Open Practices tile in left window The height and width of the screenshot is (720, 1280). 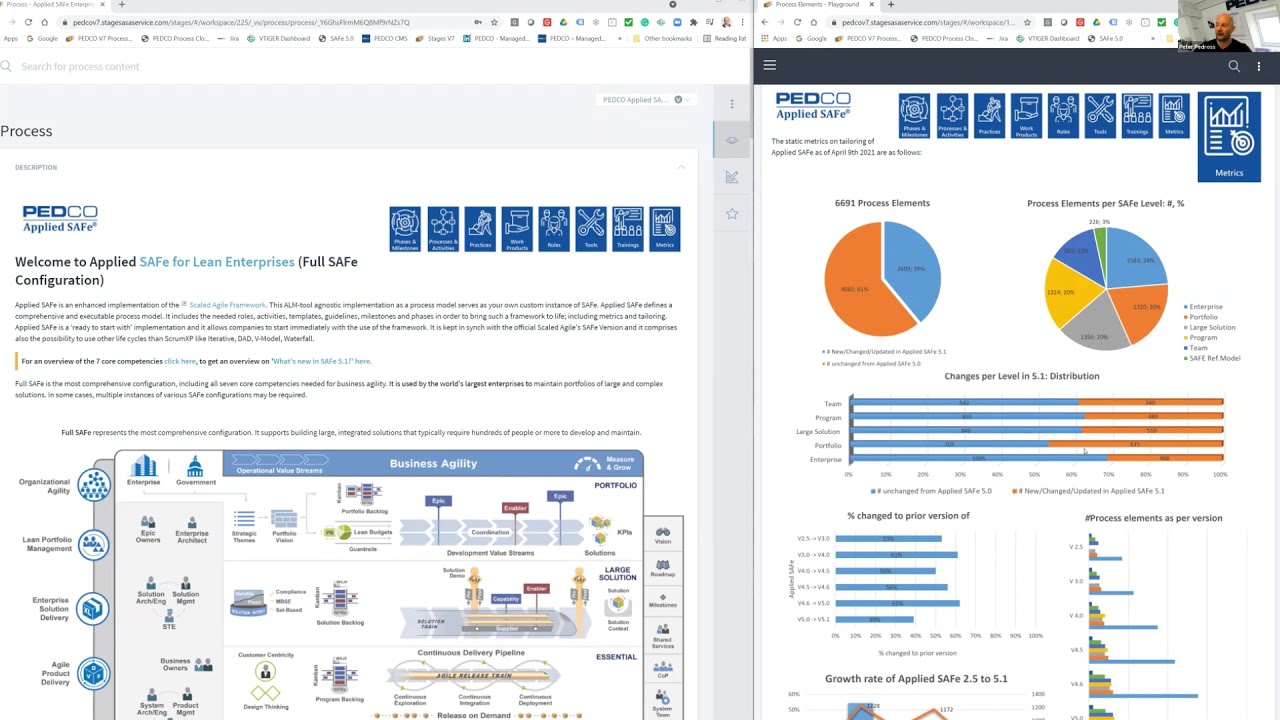click(x=480, y=229)
